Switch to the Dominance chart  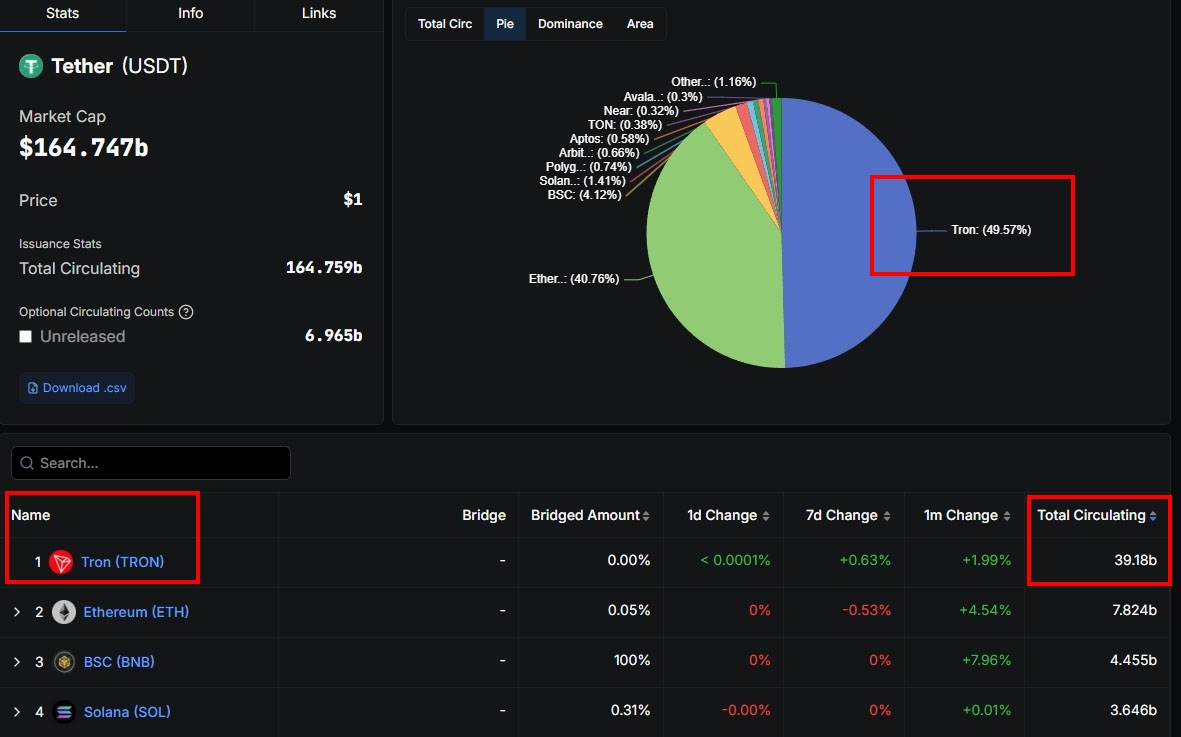(x=570, y=24)
